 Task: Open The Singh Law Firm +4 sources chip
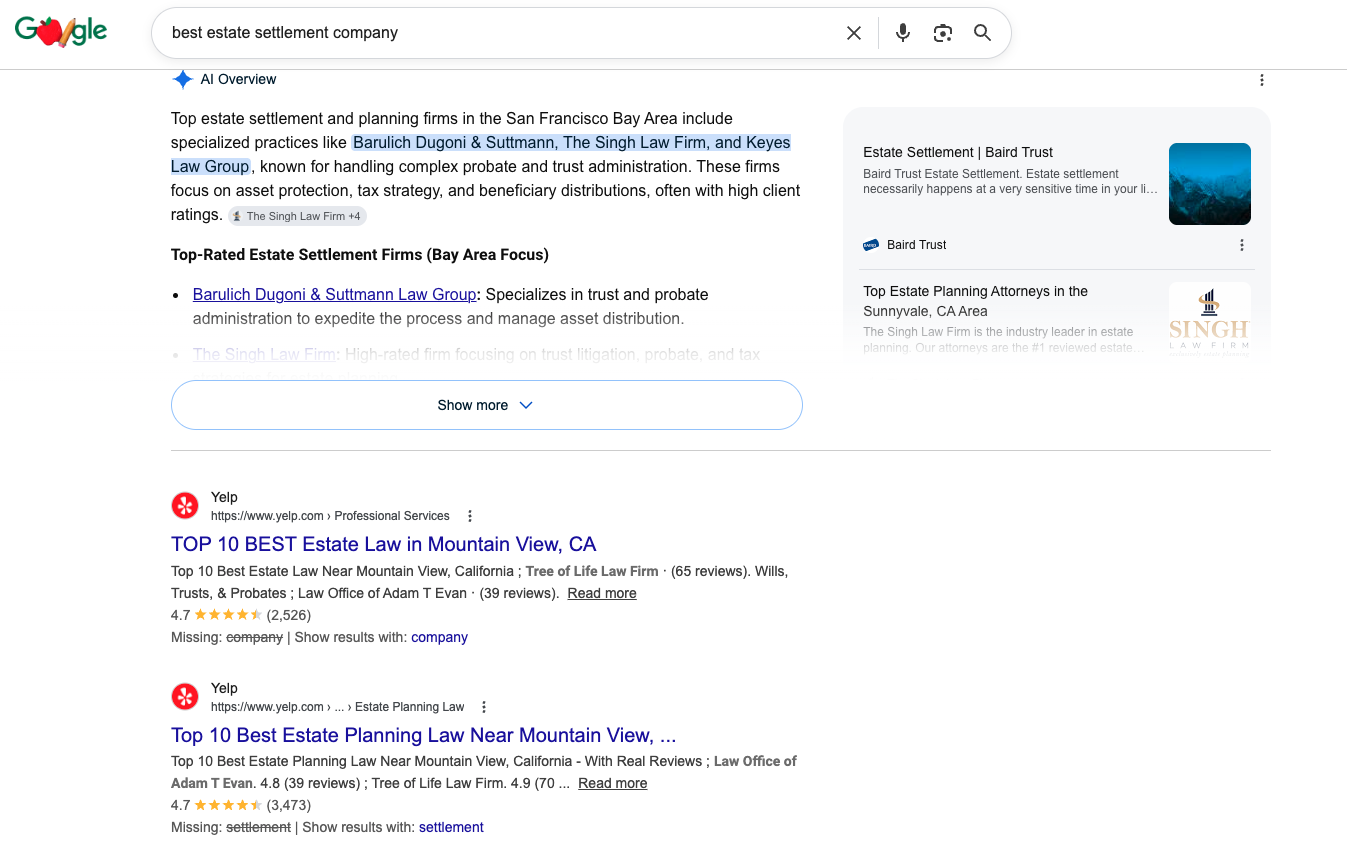click(297, 216)
